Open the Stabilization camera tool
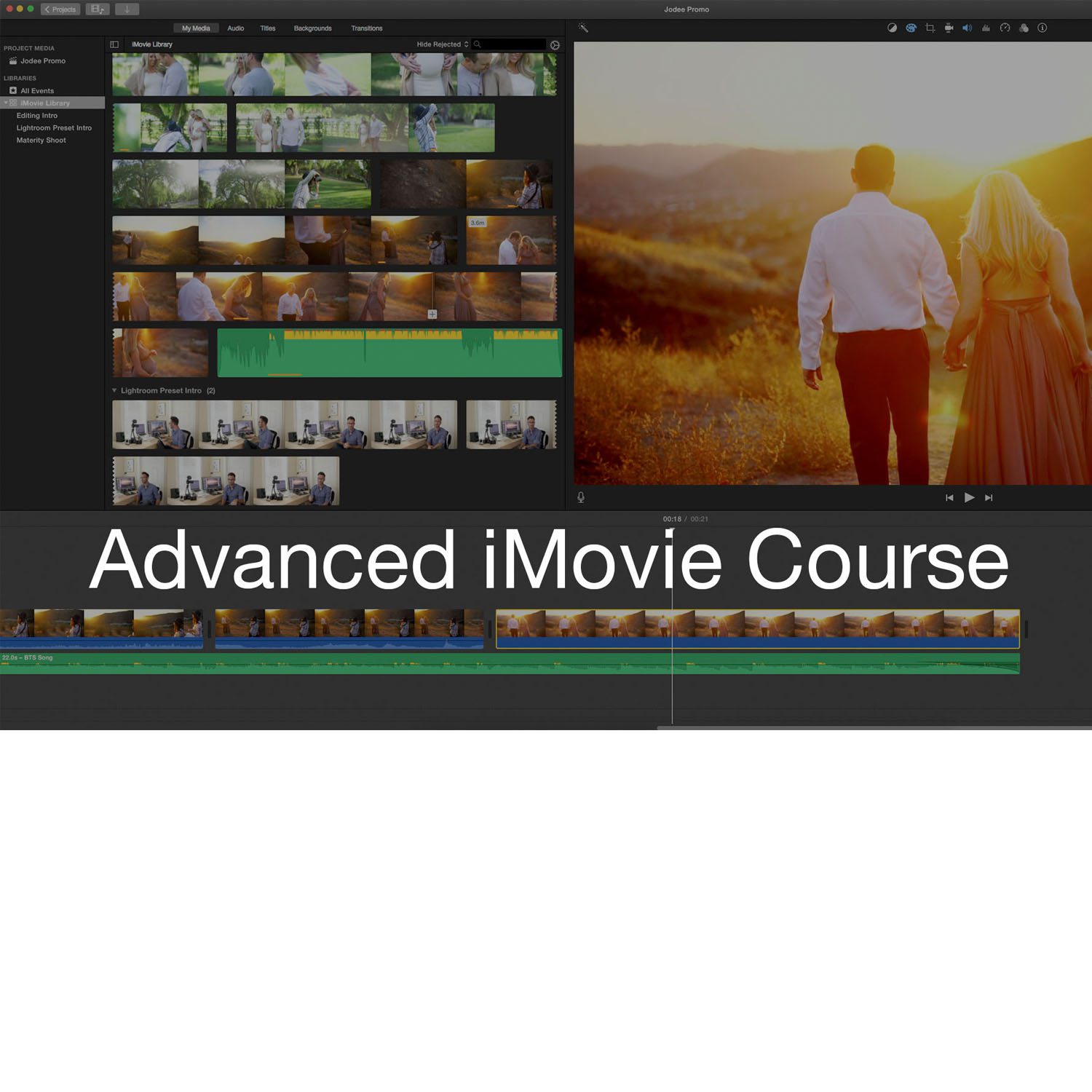This screenshot has height=1092, width=1092. [x=949, y=28]
